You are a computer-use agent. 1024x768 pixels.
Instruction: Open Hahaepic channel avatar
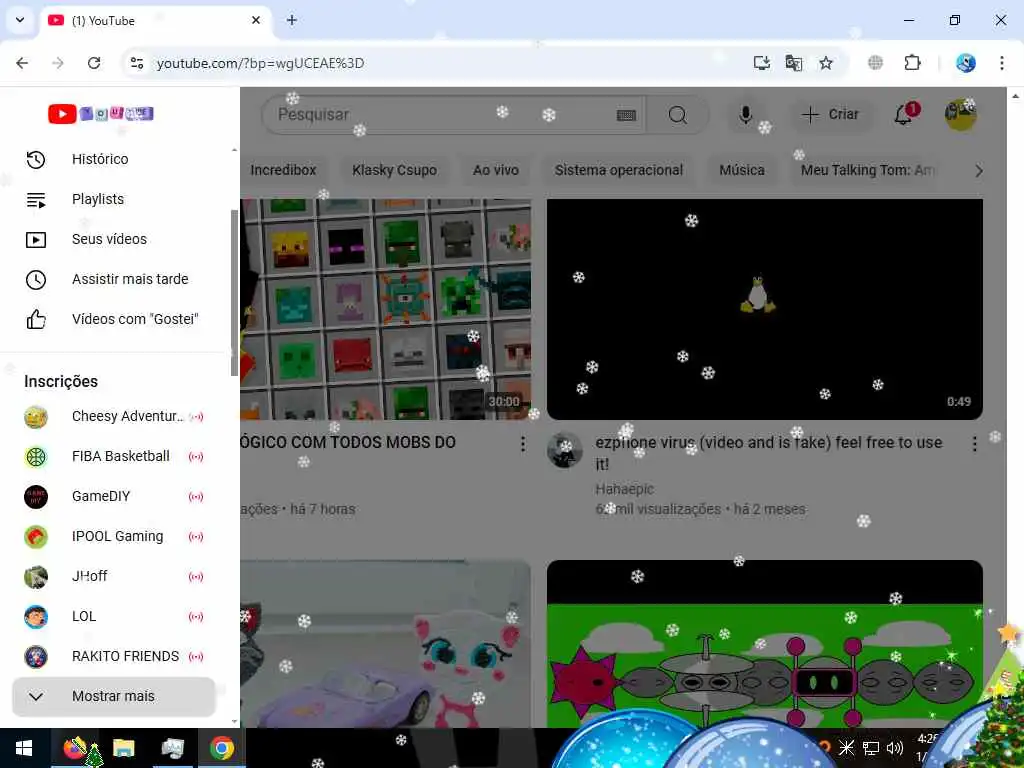[x=564, y=449]
